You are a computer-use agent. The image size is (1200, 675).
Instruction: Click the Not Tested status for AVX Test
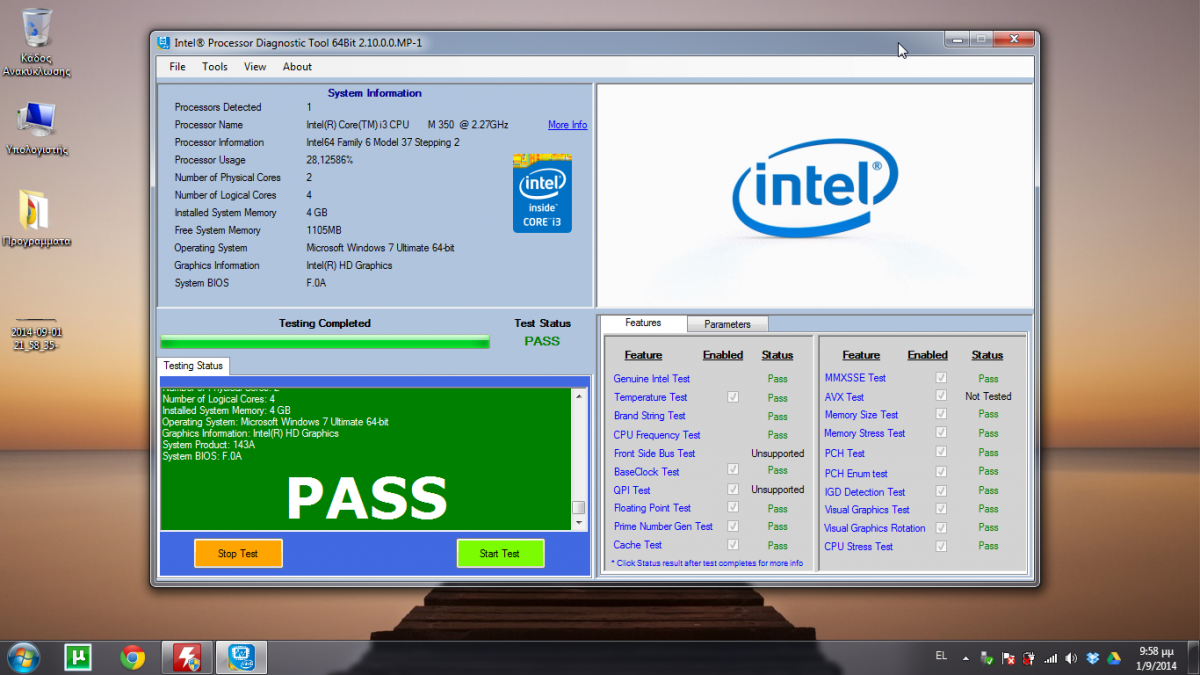[x=988, y=397]
